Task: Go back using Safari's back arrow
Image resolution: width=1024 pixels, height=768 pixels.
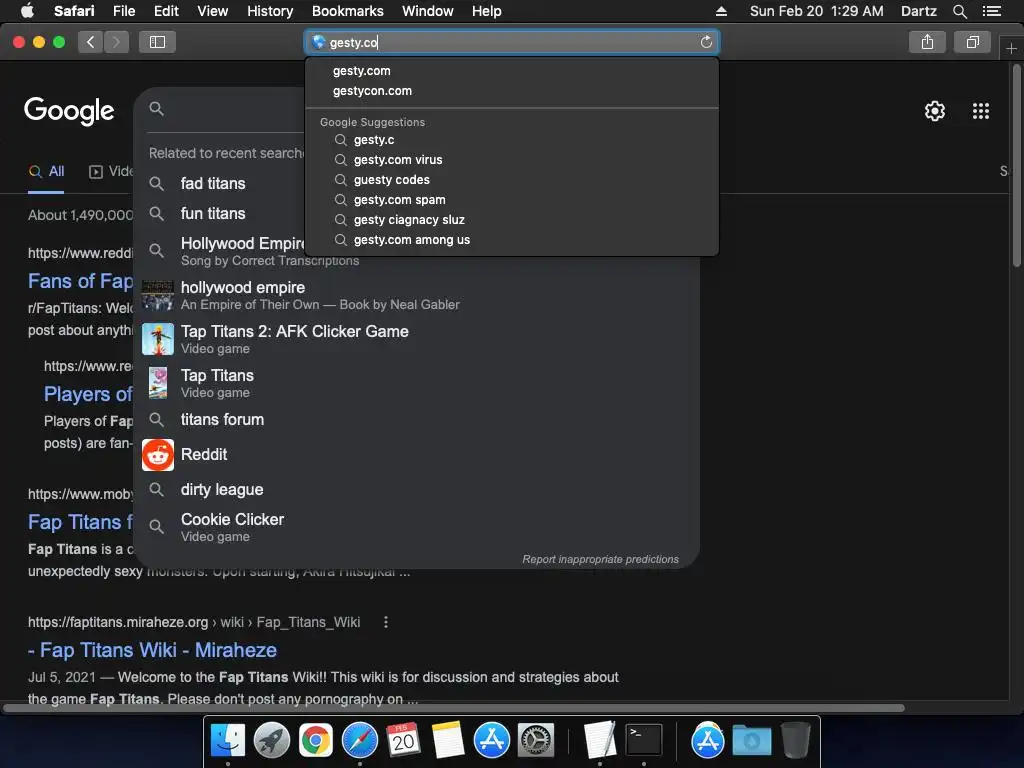Action: click(x=91, y=42)
